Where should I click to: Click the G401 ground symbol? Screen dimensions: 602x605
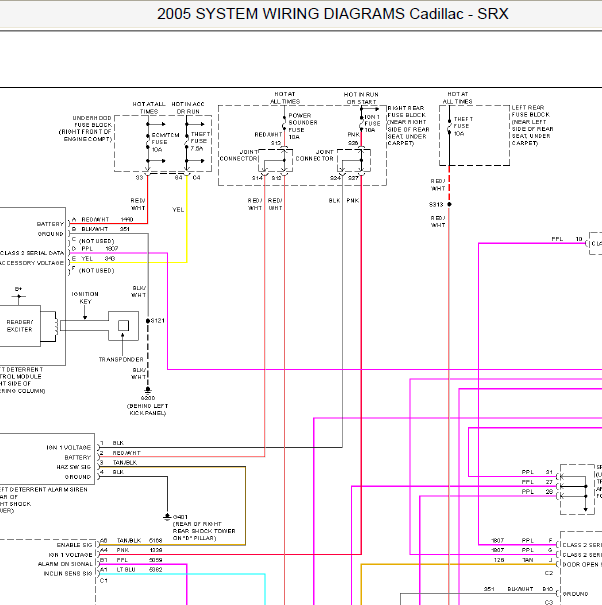point(167,517)
